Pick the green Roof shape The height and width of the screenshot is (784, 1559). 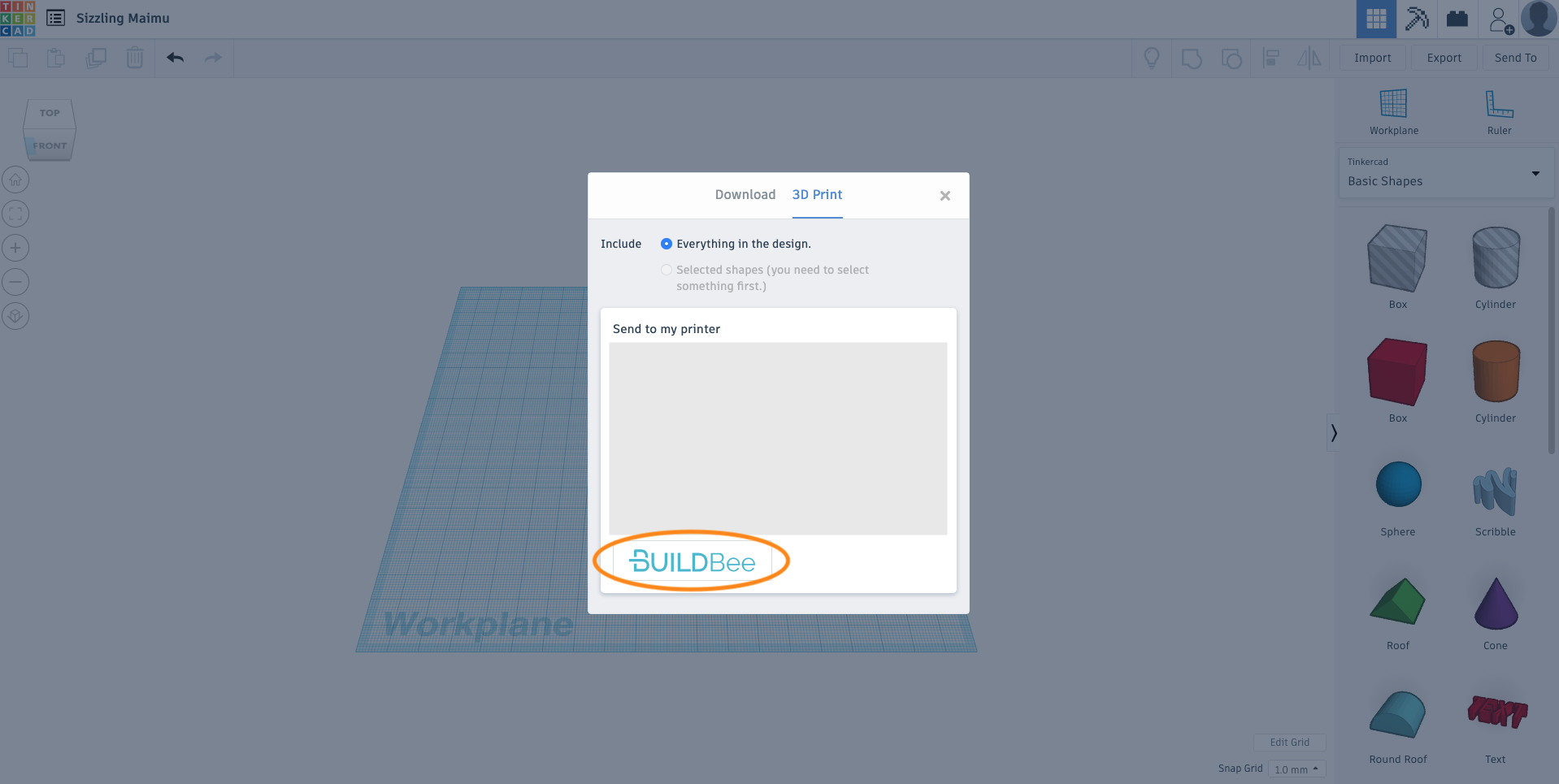[1397, 601]
